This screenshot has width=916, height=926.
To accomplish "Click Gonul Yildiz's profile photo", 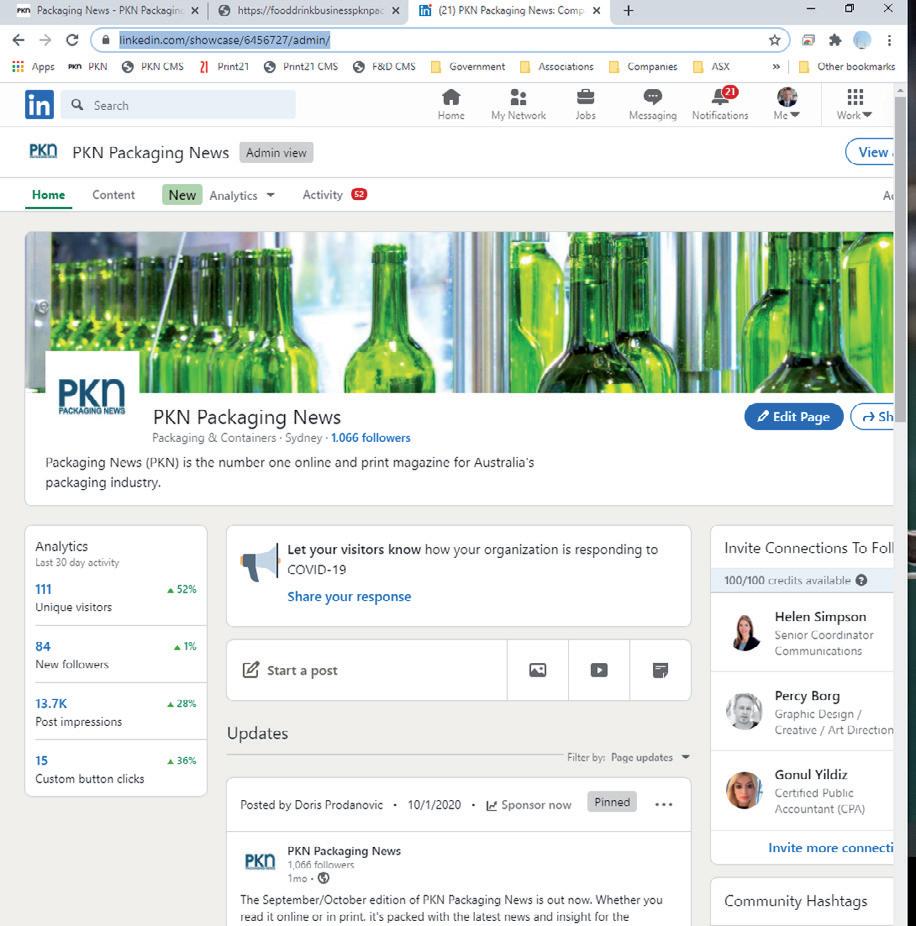I will [745, 790].
